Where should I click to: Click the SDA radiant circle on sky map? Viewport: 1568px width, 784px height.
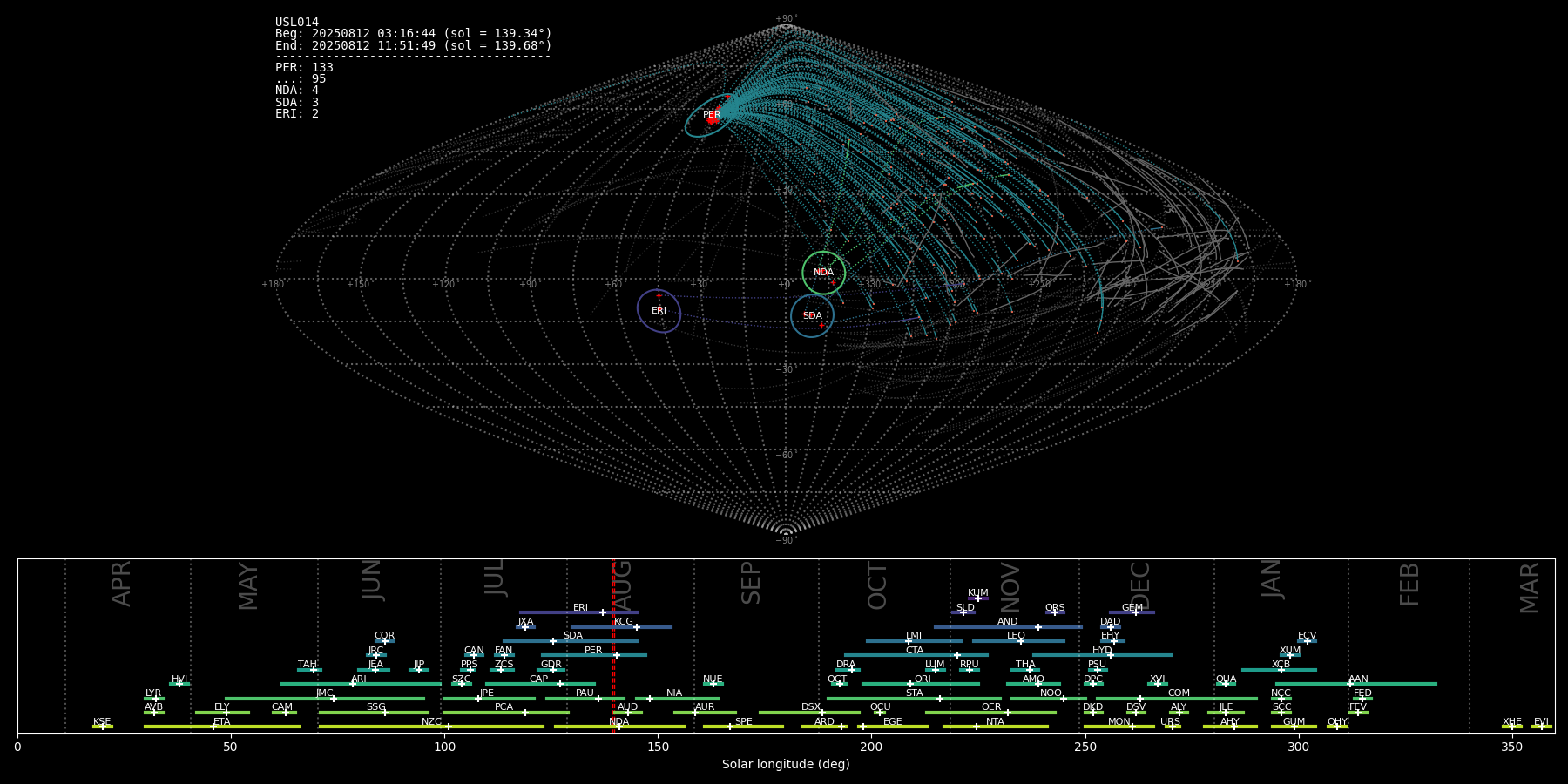[x=812, y=315]
